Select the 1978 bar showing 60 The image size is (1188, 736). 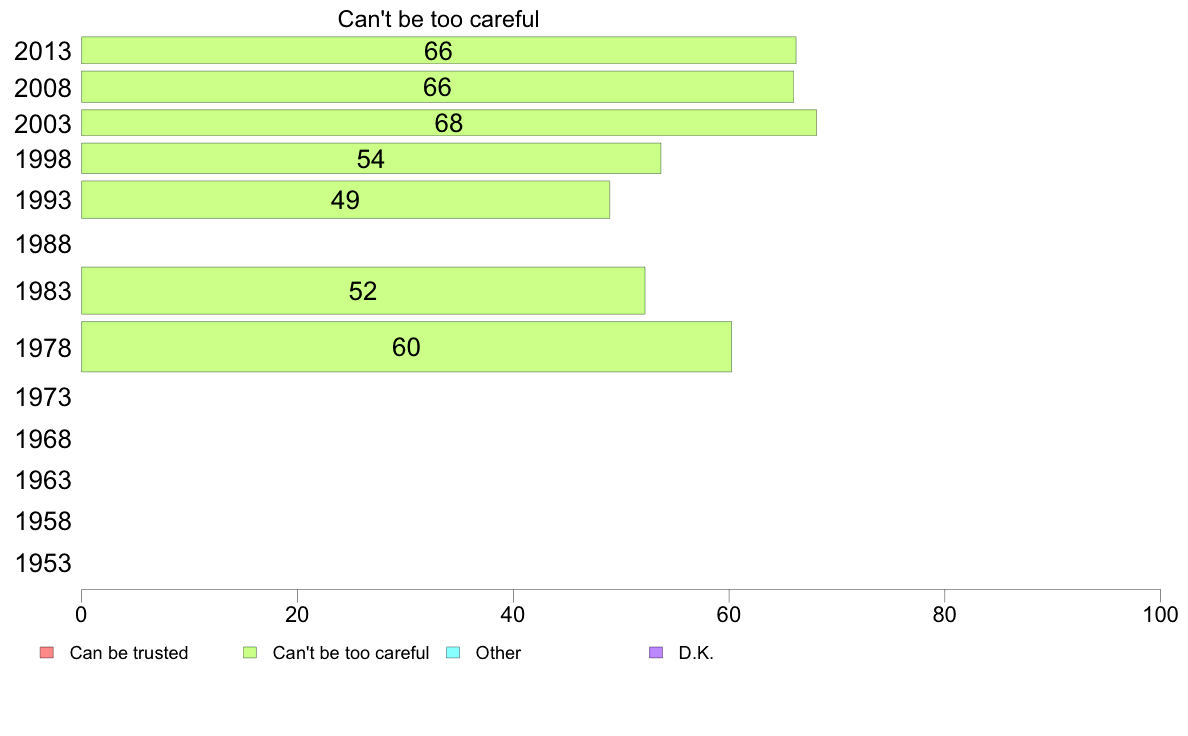pos(406,346)
